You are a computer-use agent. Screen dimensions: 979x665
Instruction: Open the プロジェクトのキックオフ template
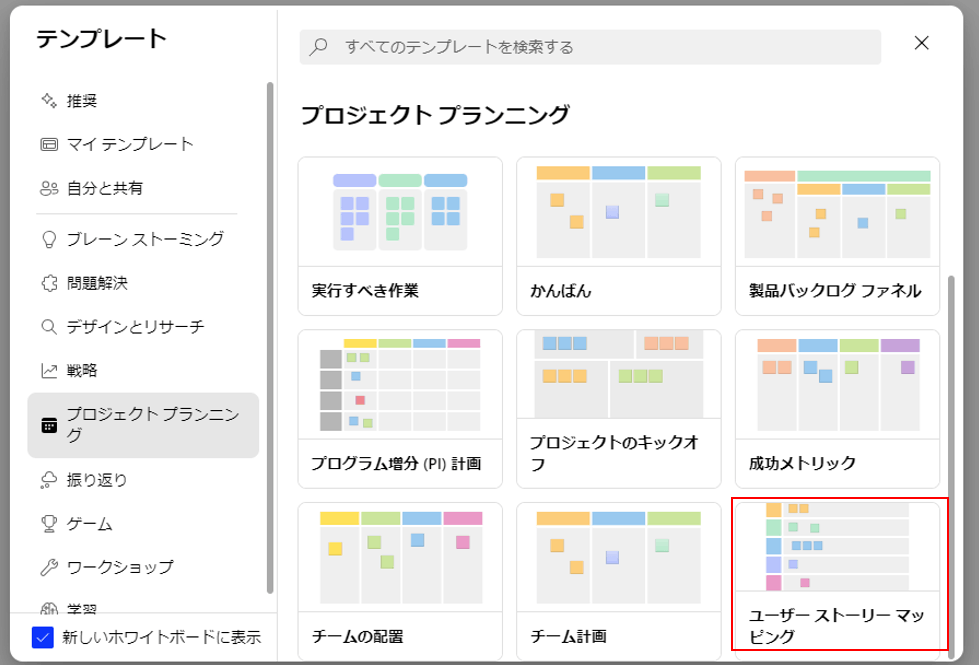coord(619,409)
